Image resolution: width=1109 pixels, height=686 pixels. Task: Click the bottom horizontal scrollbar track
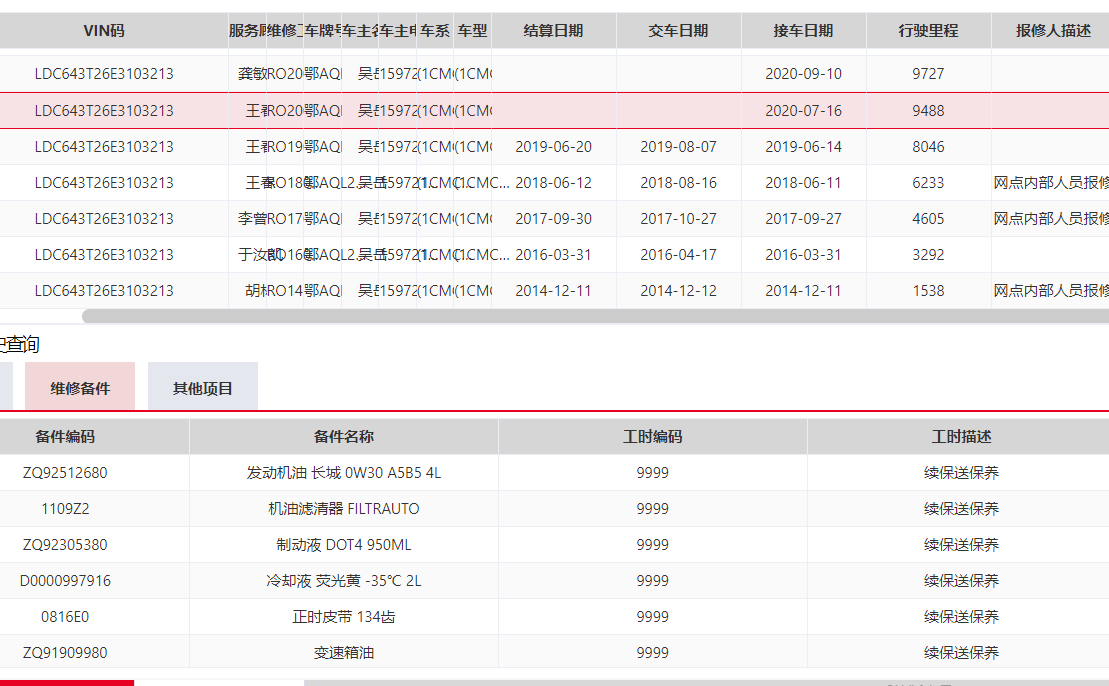click(707, 683)
